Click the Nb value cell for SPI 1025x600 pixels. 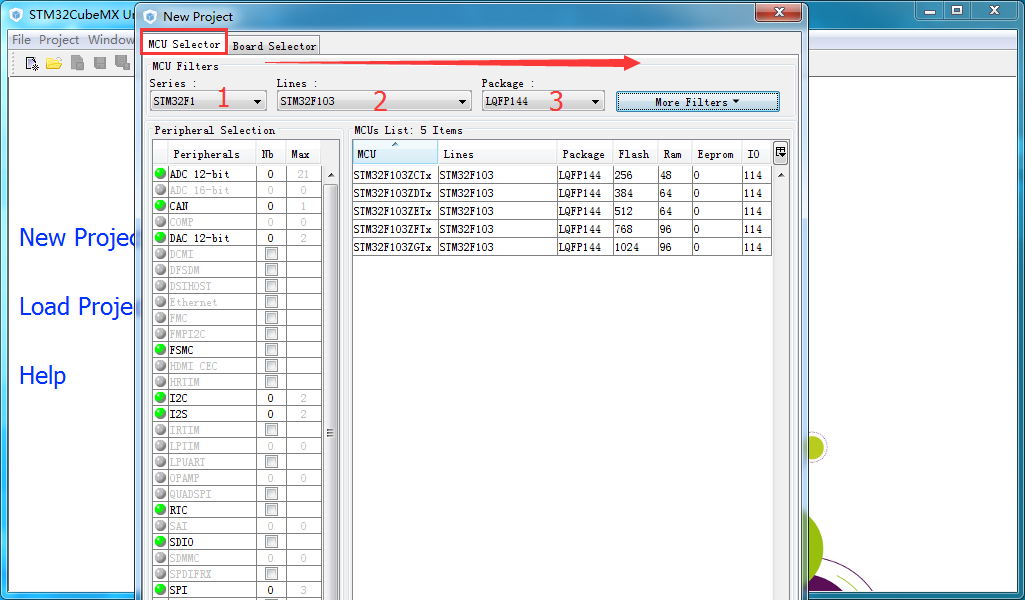(x=271, y=590)
